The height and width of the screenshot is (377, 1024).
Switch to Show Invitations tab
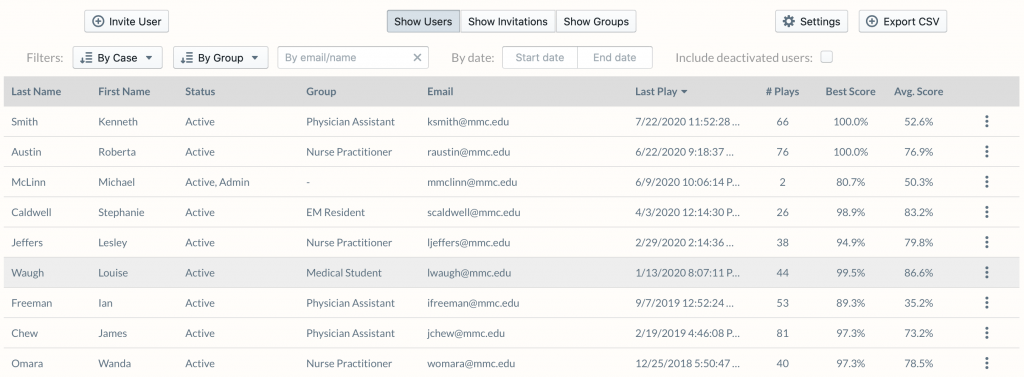coord(507,22)
